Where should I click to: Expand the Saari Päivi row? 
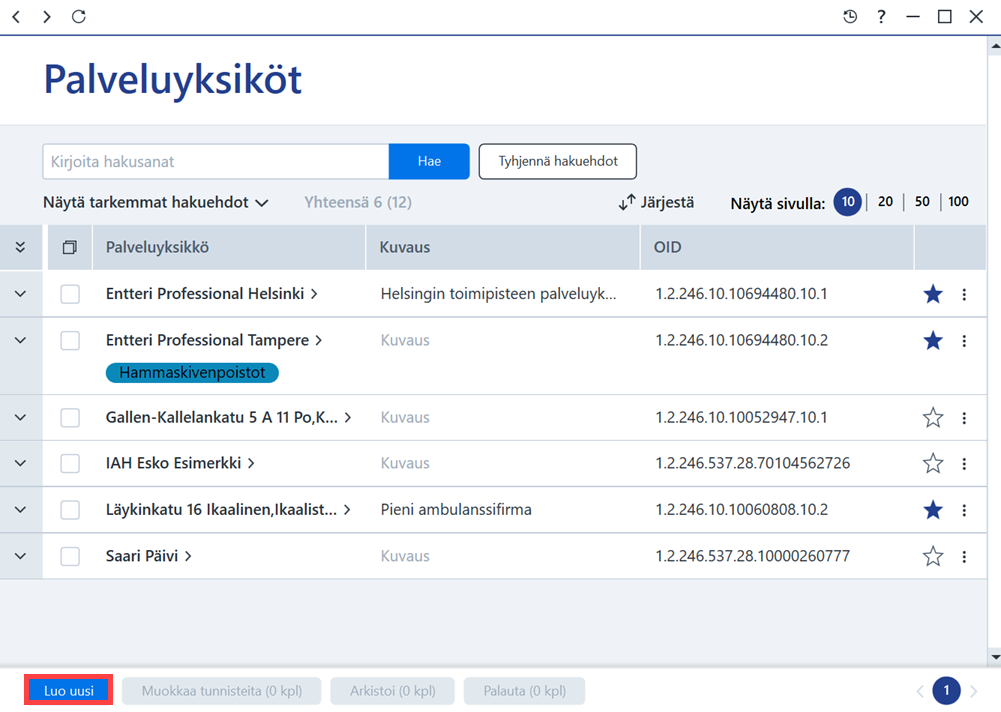point(20,556)
